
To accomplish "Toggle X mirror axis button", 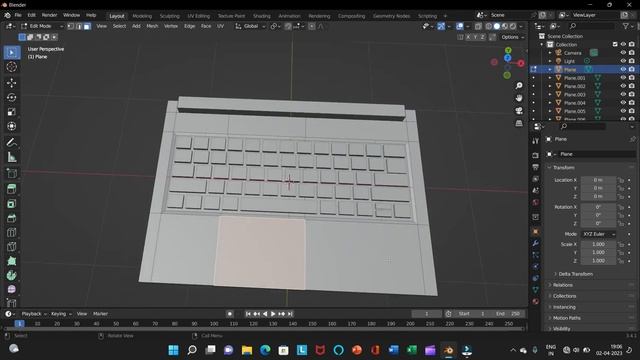I will coord(468,37).
